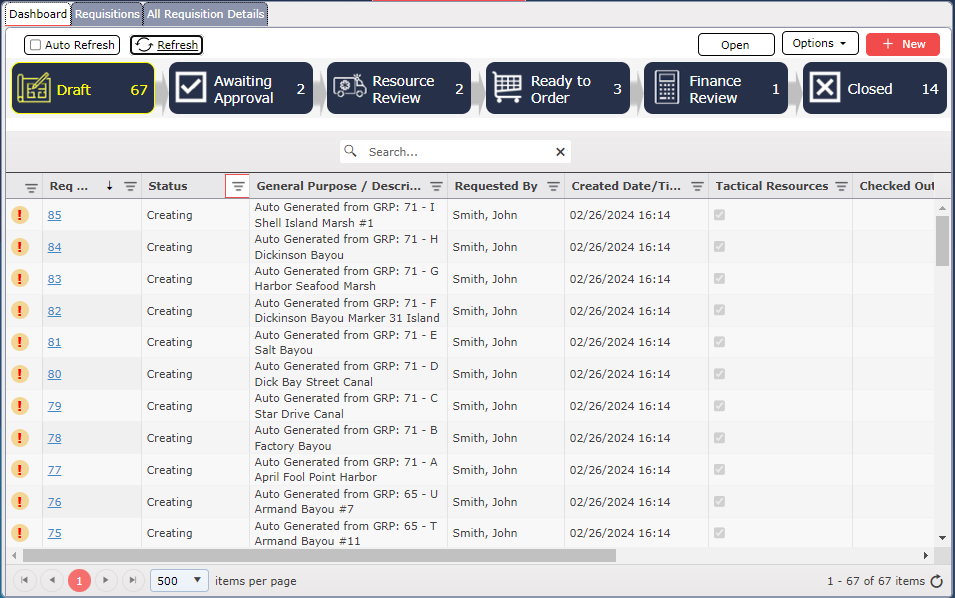Enable the Auto Refresh checkbox

point(36,45)
